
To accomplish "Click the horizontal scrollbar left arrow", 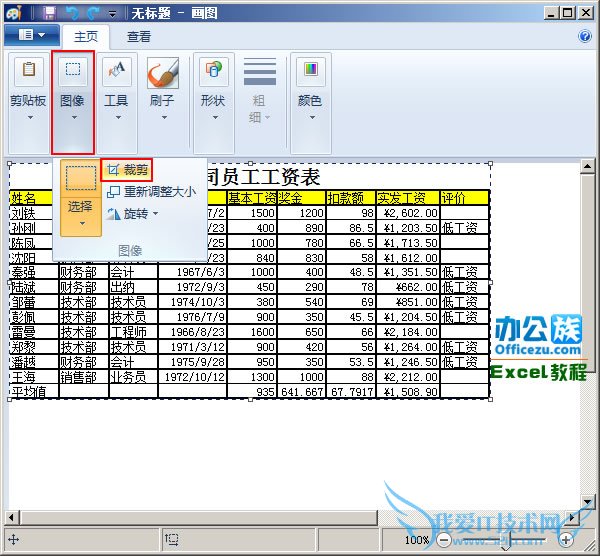I will coord(13,516).
